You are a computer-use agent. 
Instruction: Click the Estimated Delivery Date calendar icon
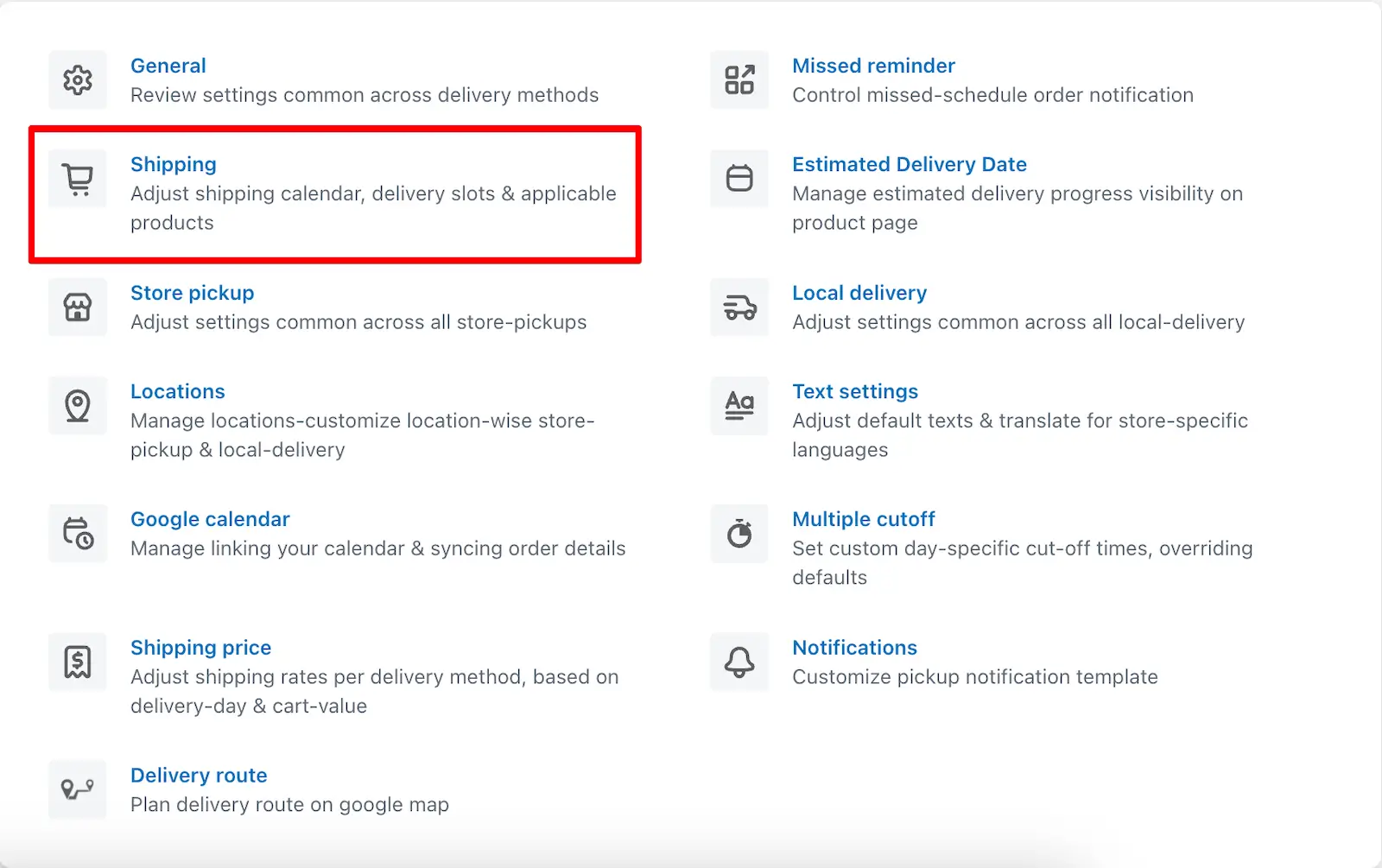click(x=739, y=179)
